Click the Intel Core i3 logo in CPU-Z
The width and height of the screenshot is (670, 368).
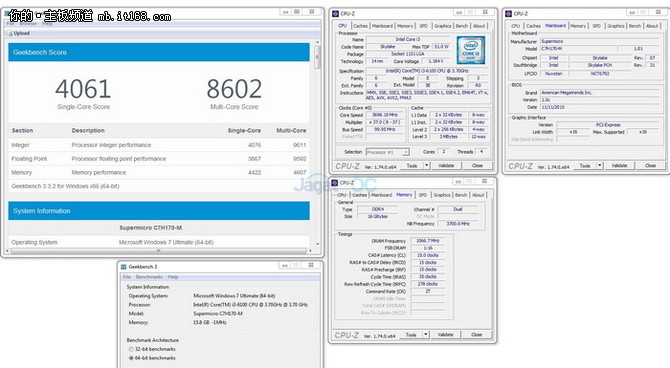[470, 50]
